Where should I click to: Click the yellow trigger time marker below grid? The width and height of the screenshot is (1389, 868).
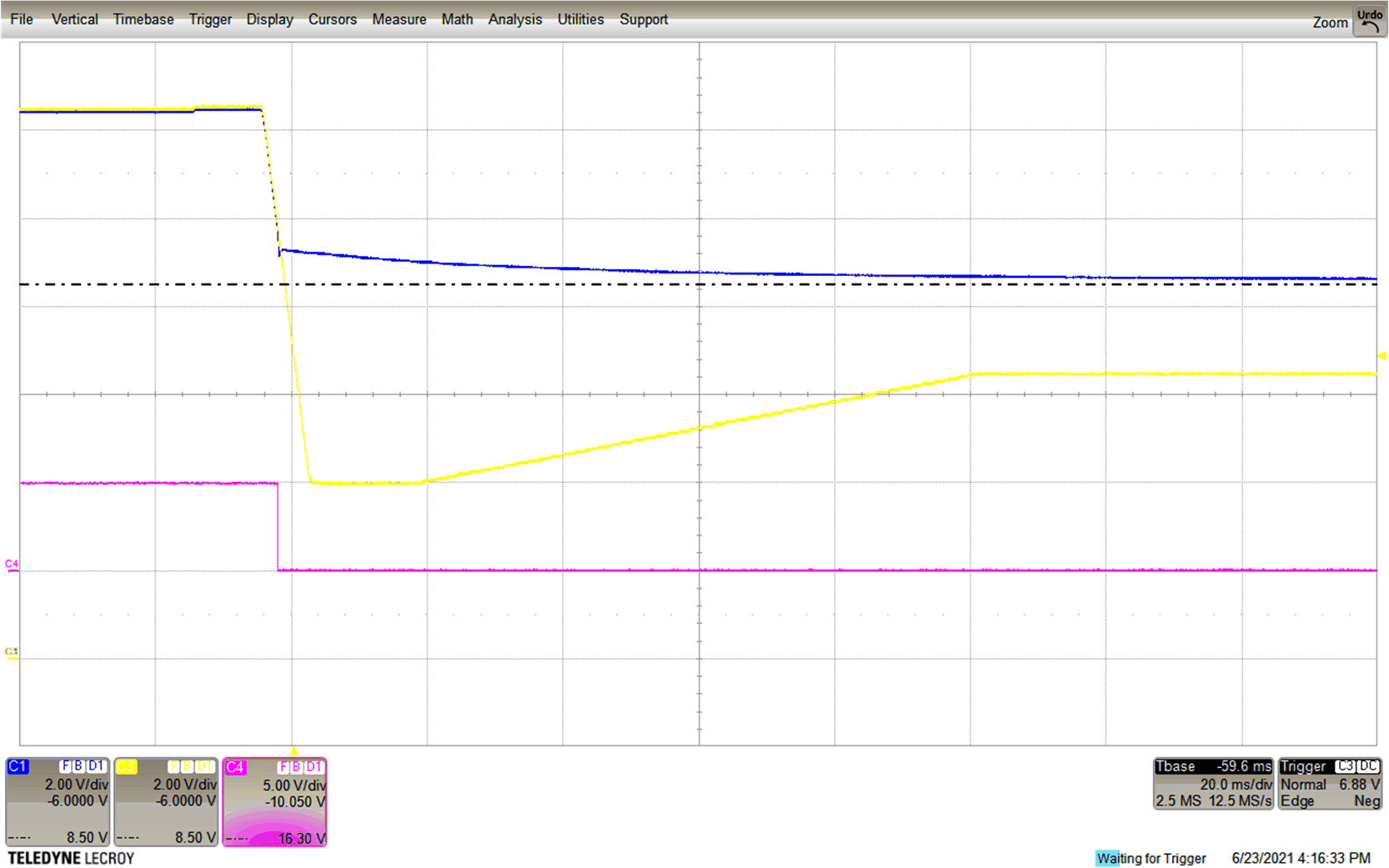(x=293, y=751)
